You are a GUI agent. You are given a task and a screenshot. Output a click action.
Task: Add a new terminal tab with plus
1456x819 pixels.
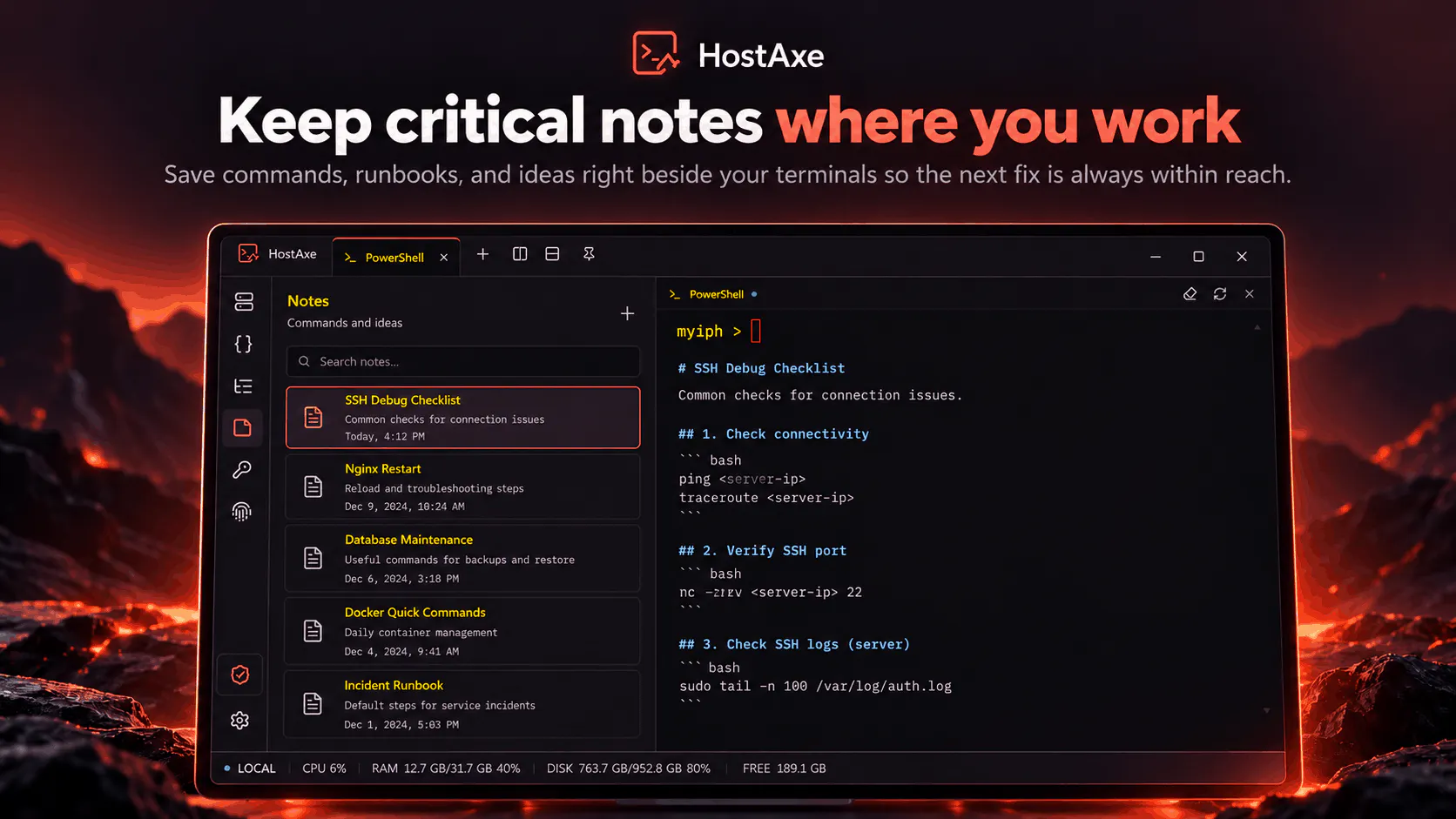482,254
